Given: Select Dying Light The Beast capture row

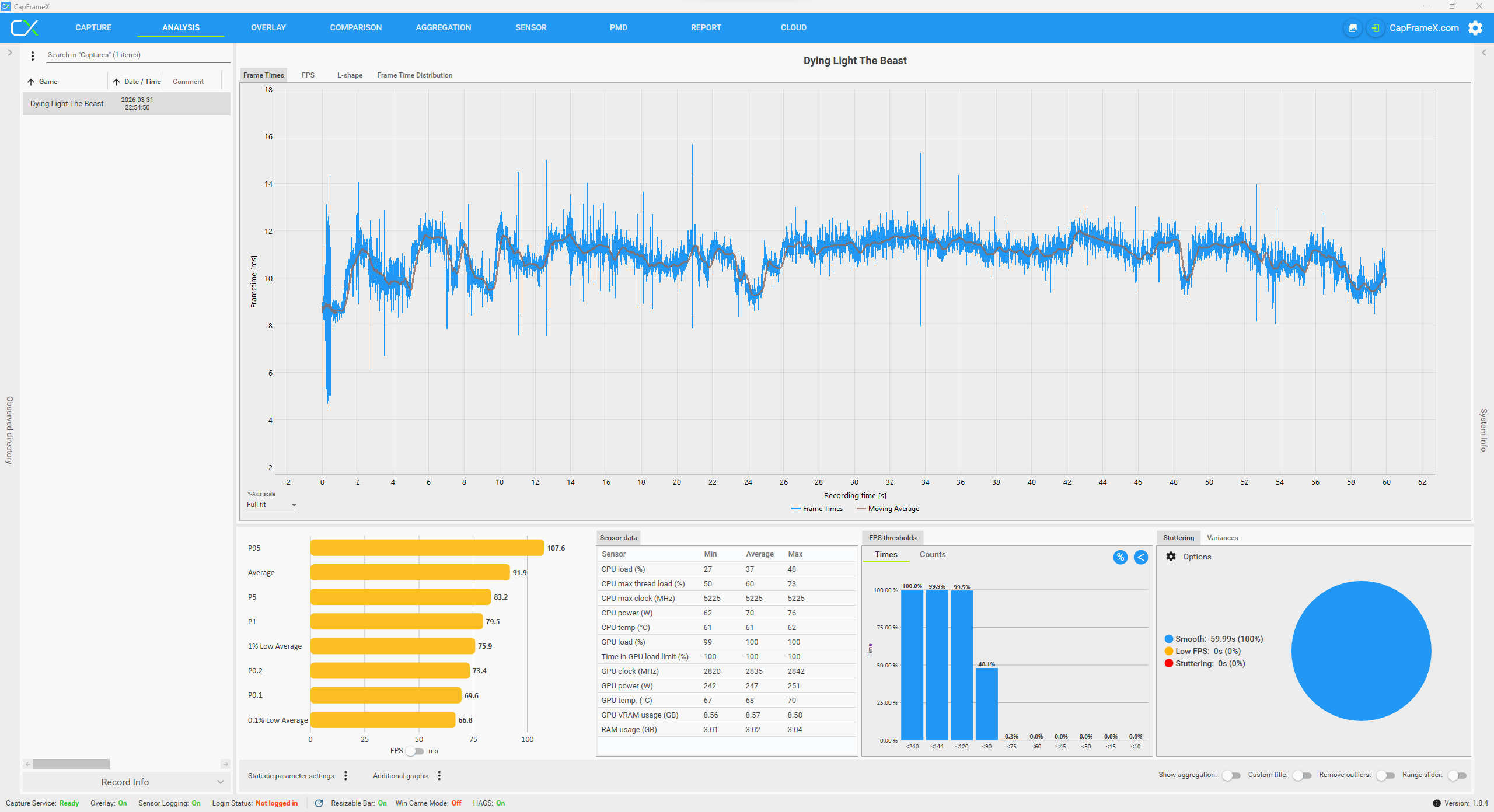Looking at the screenshot, I should [x=127, y=104].
